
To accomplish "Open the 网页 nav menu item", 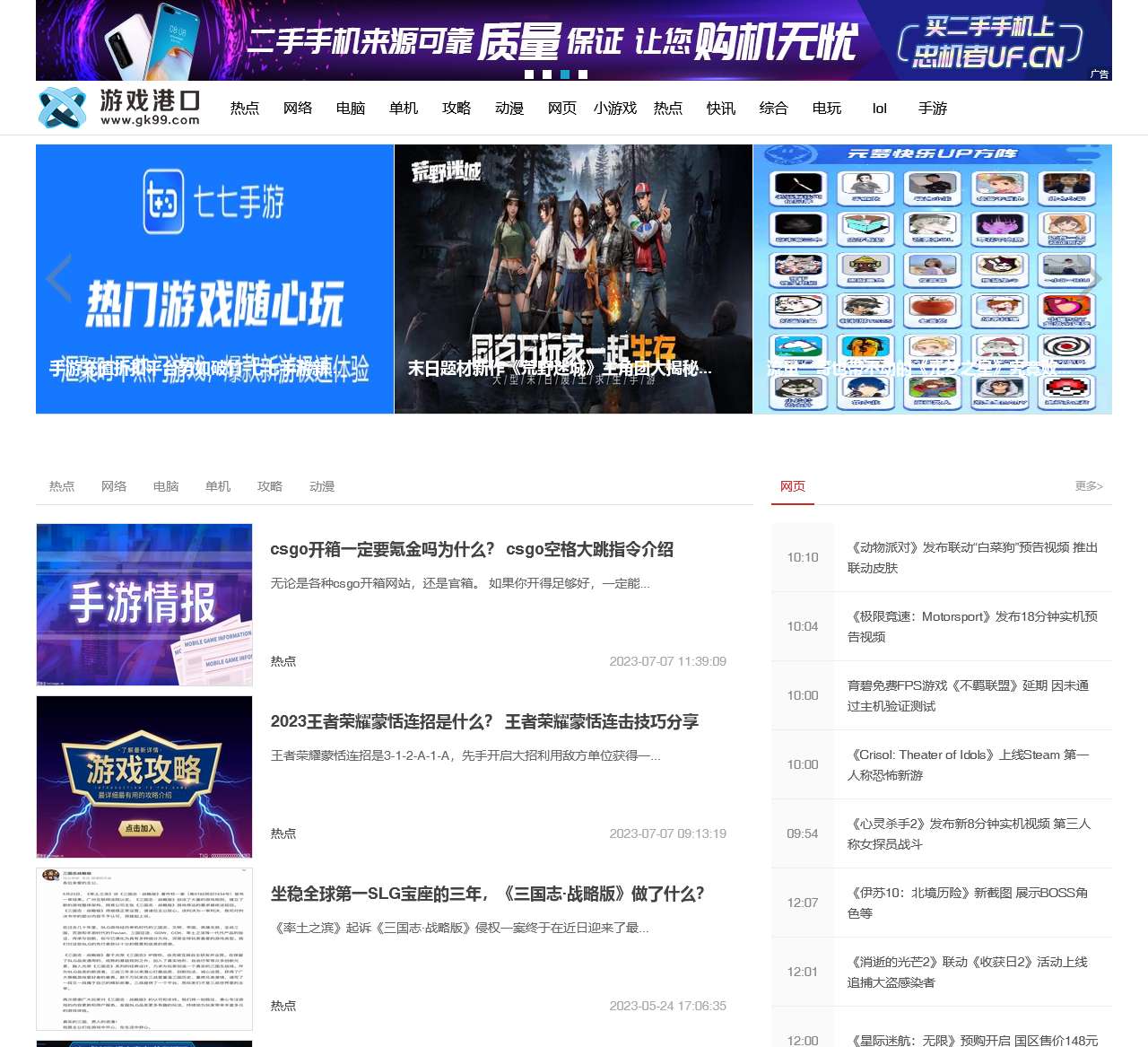I will [x=561, y=108].
